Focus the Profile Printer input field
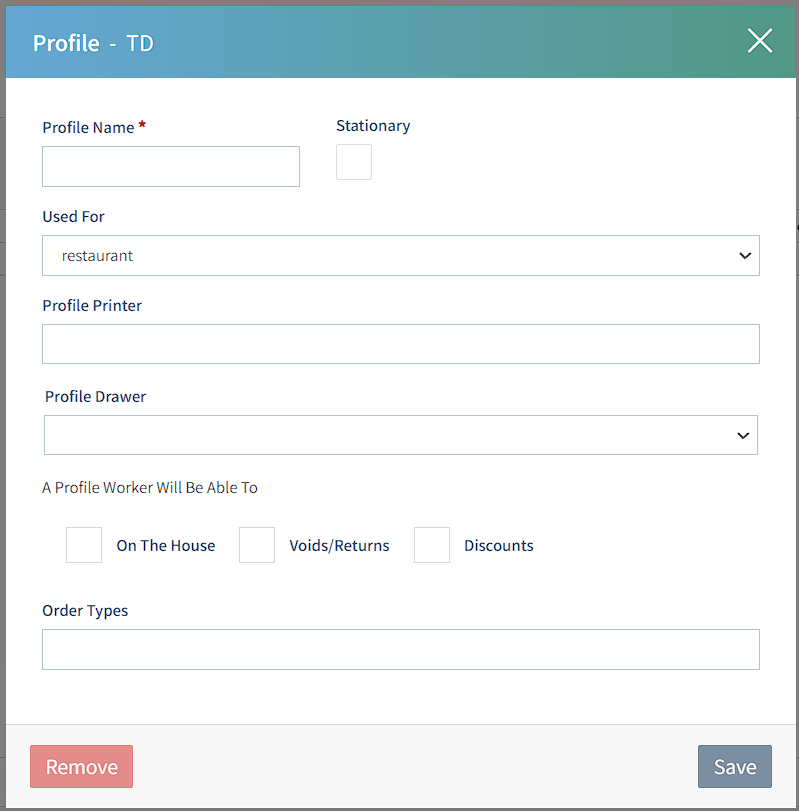The height and width of the screenshot is (811, 799). 401,344
